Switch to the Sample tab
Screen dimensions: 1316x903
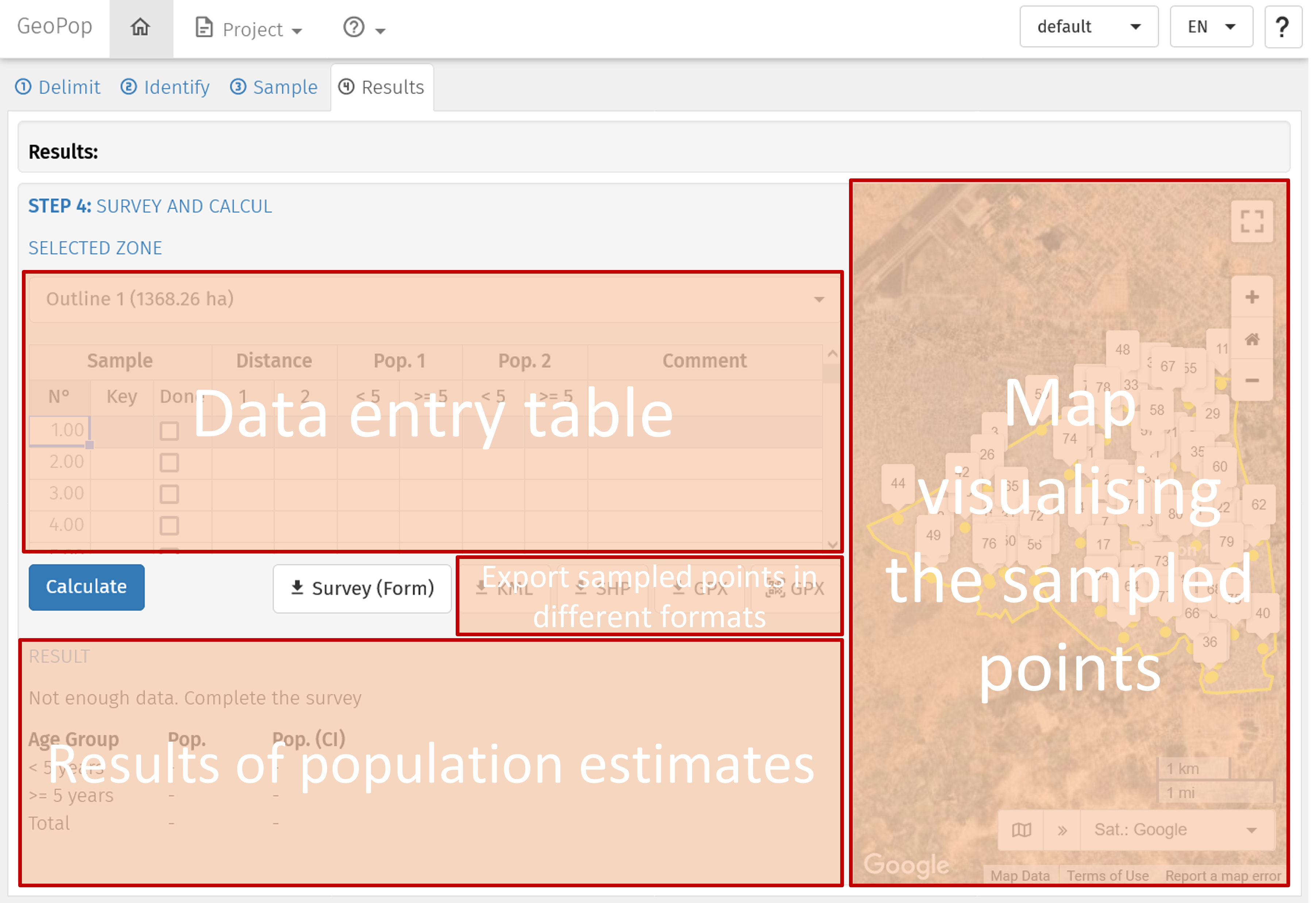coord(274,87)
